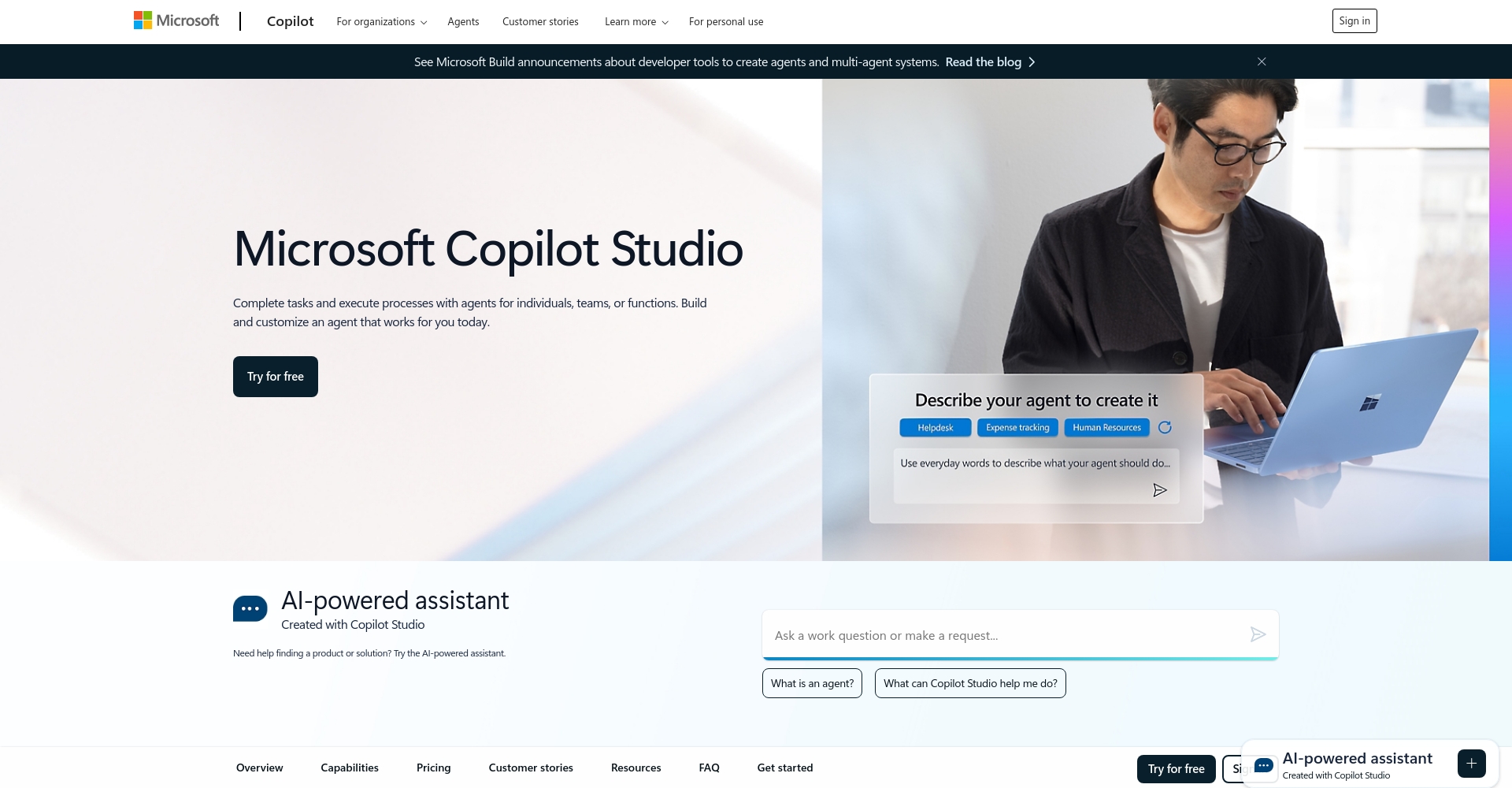The height and width of the screenshot is (788, 1512).
Task: Go to For personal use
Action: click(x=726, y=22)
